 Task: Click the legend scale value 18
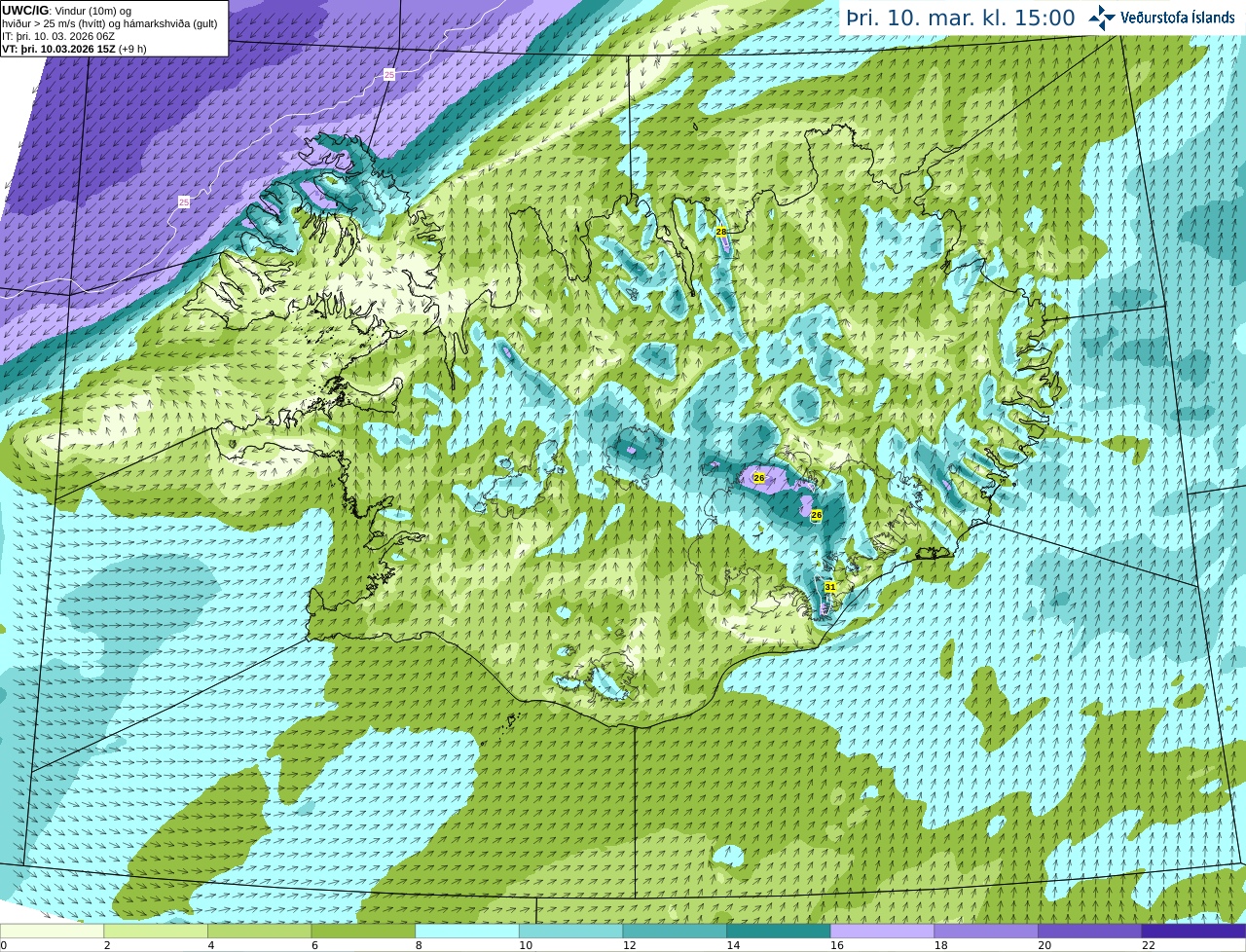[941, 945]
